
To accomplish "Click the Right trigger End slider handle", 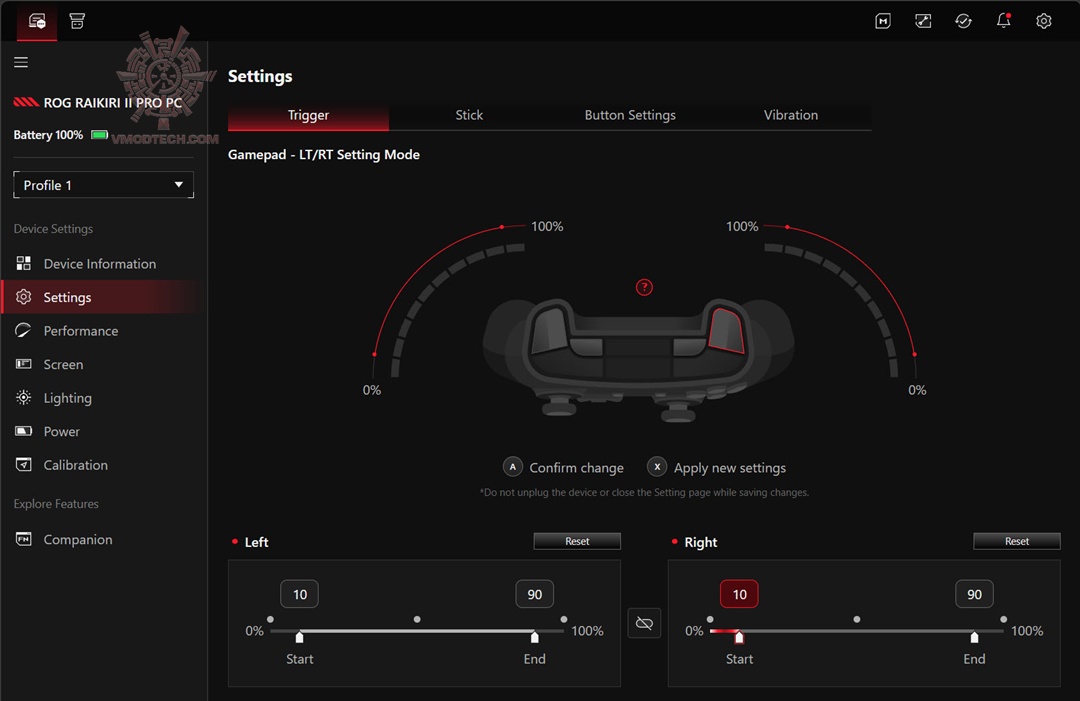I will (974, 638).
